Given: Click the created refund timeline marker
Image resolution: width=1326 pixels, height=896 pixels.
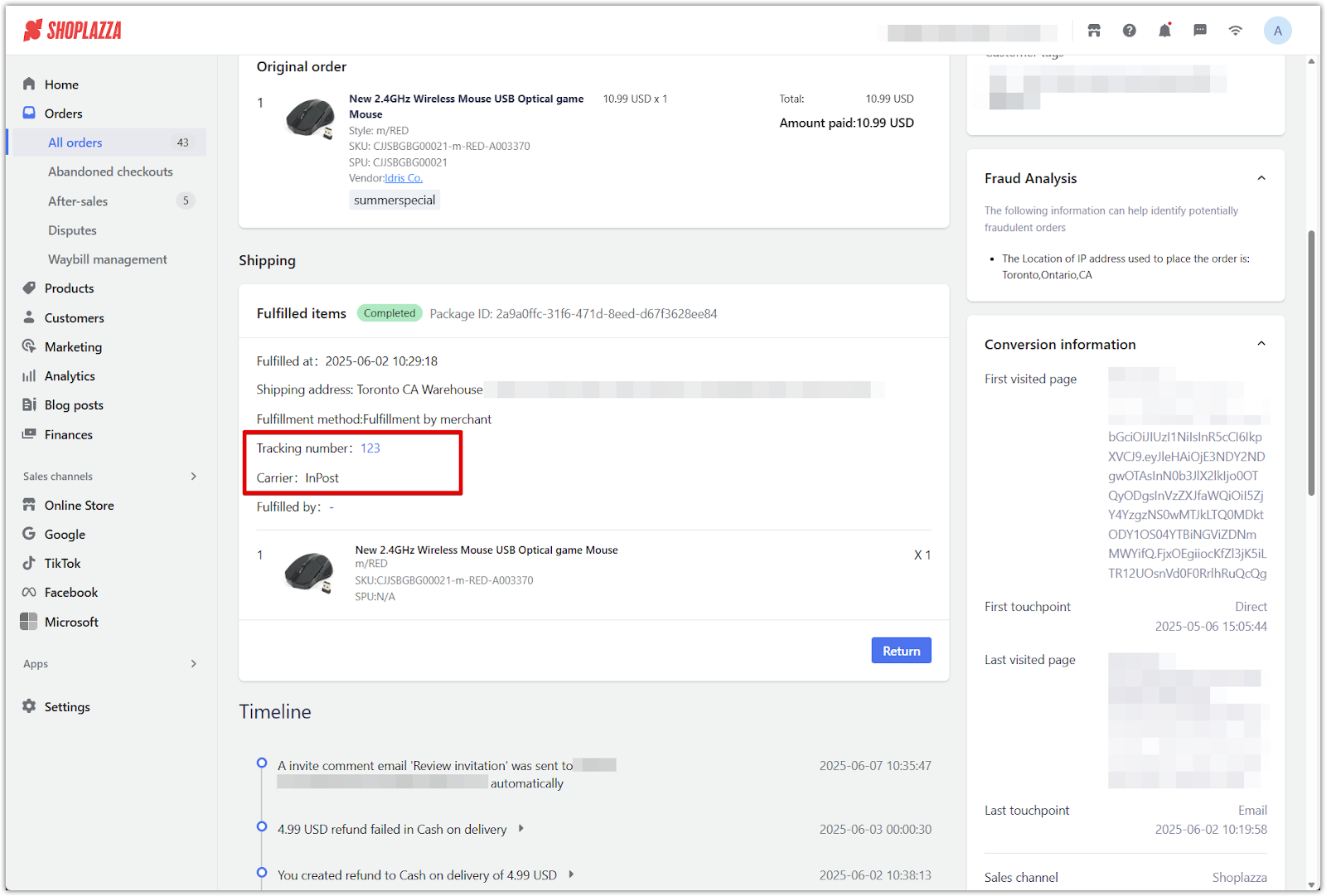Looking at the screenshot, I should (262, 872).
